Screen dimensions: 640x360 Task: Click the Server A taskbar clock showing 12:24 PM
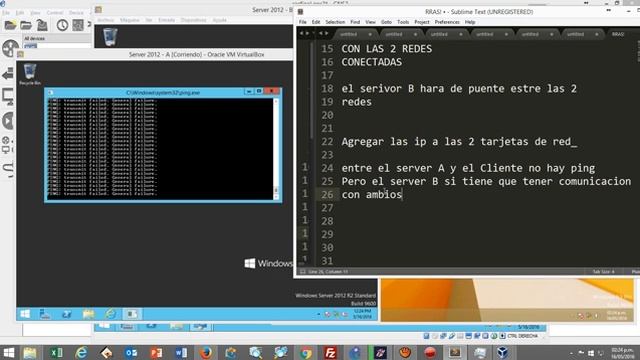coord(362,314)
